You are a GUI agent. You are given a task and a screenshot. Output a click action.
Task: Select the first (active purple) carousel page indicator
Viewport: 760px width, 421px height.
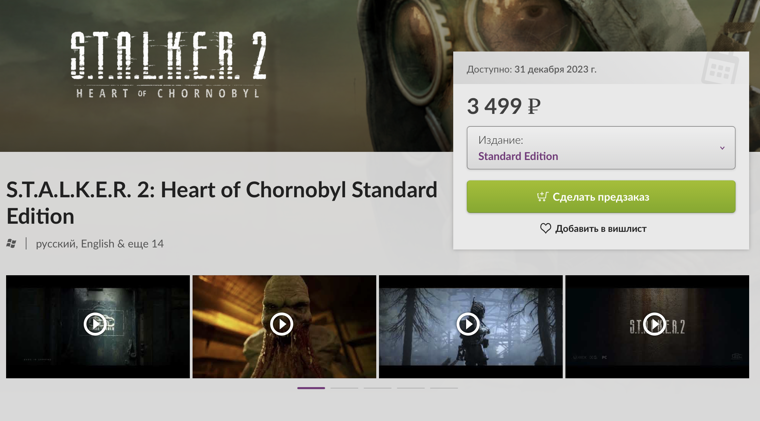coord(311,388)
